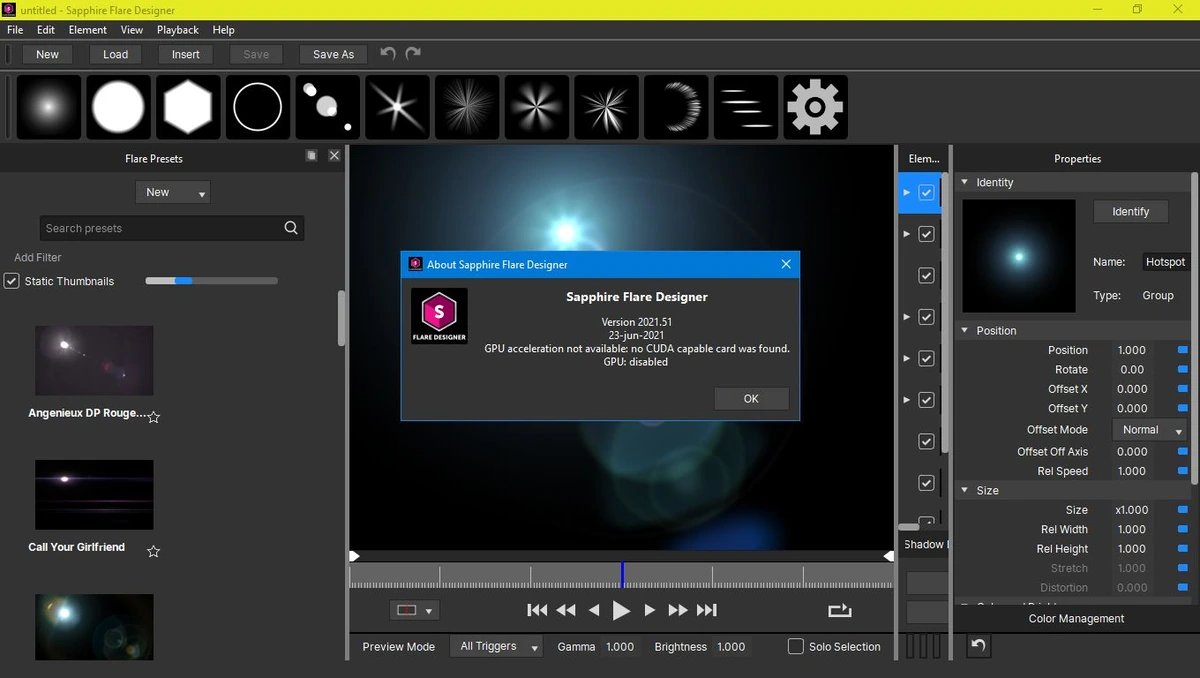The height and width of the screenshot is (678, 1200).
Task: Collapse the Identity section
Action: pos(964,182)
